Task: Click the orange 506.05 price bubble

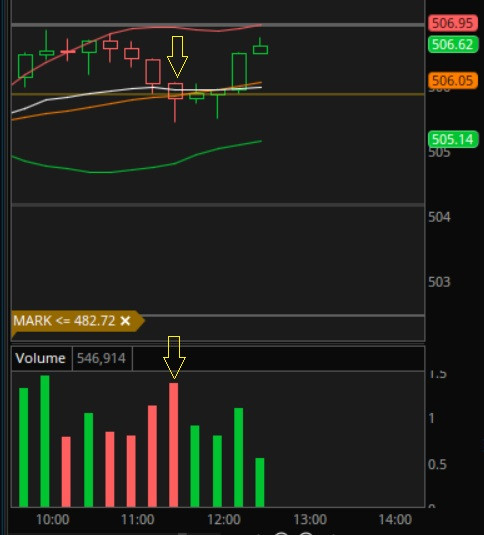Action: (453, 81)
